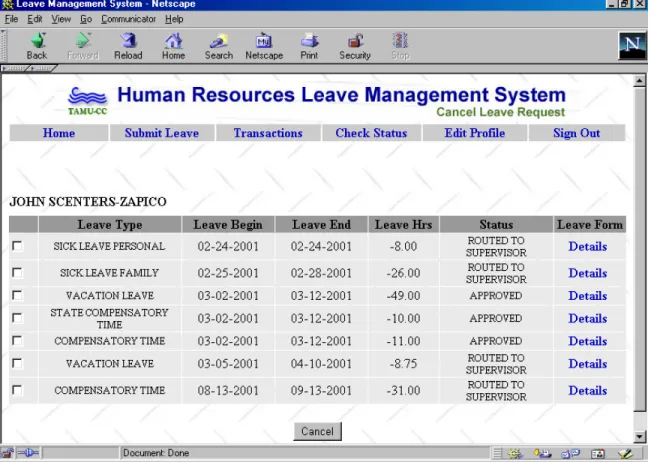This screenshot has height=462, width=651.
Task: Open Details for VACATION LEAVE -8.75
Action: (x=587, y=364)
